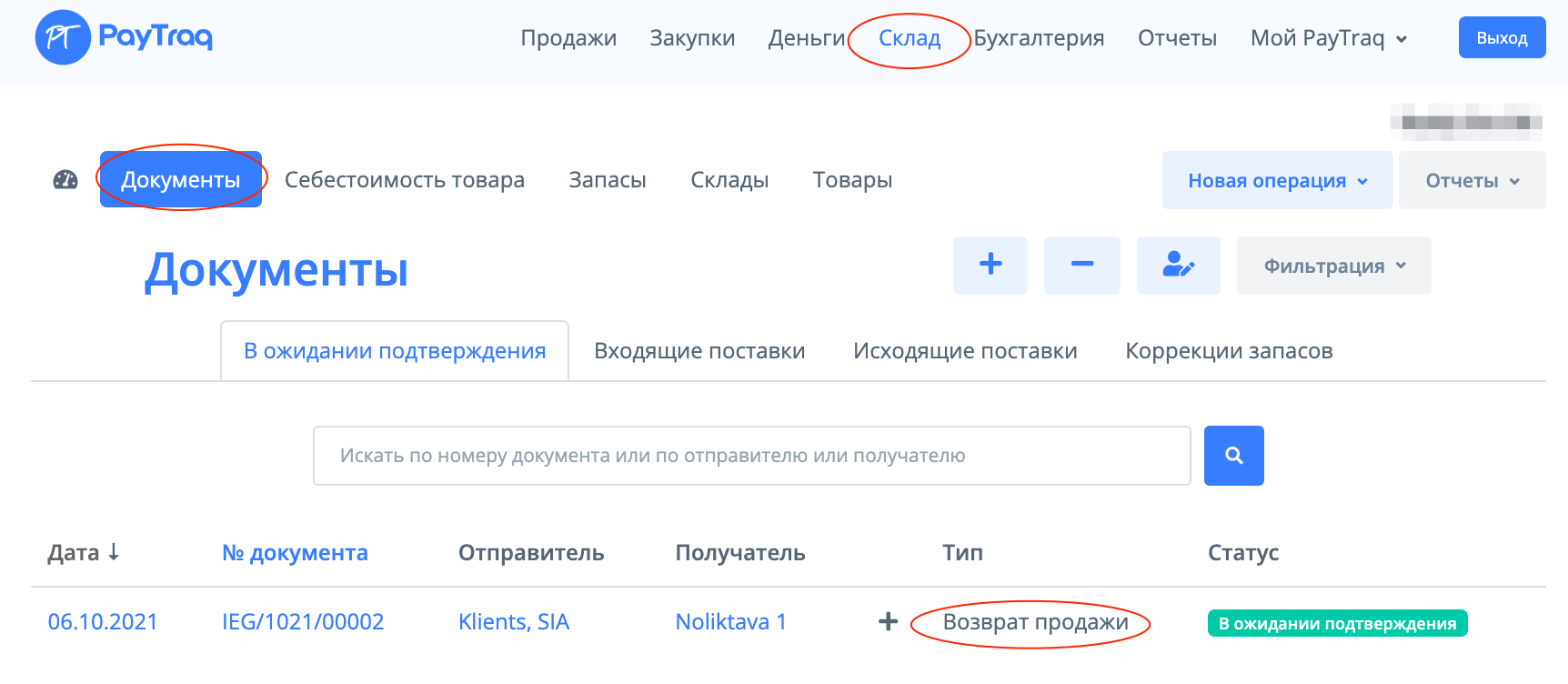
Task: Expand the row using the plus icon
Action: [888, 622]
